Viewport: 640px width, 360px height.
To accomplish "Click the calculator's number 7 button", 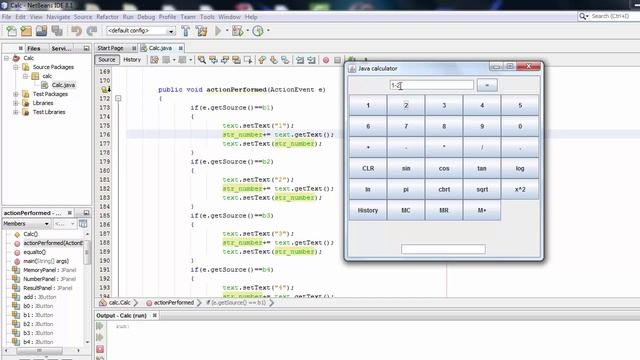I will 406,126.
